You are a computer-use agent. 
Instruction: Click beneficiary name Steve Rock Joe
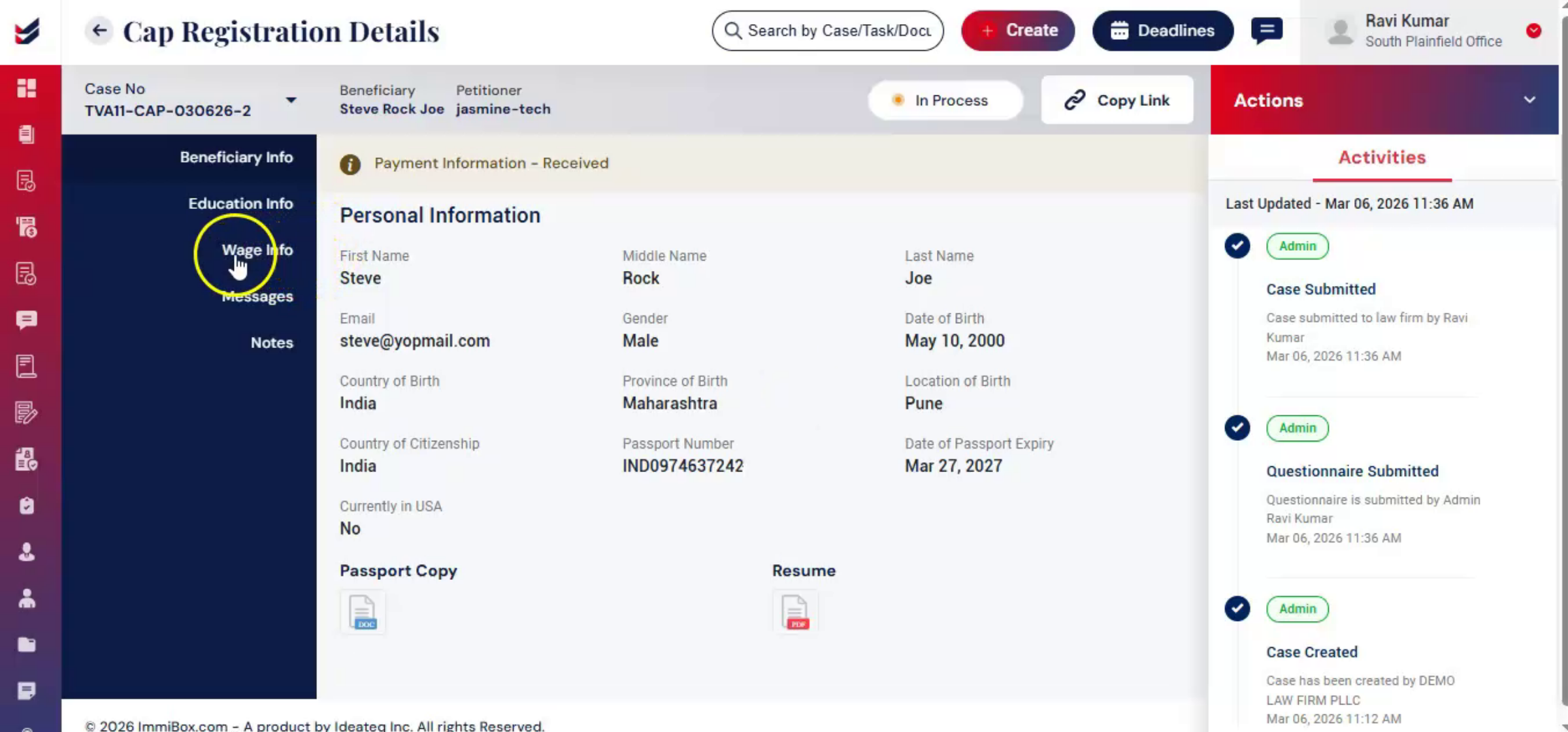point(391,109)
